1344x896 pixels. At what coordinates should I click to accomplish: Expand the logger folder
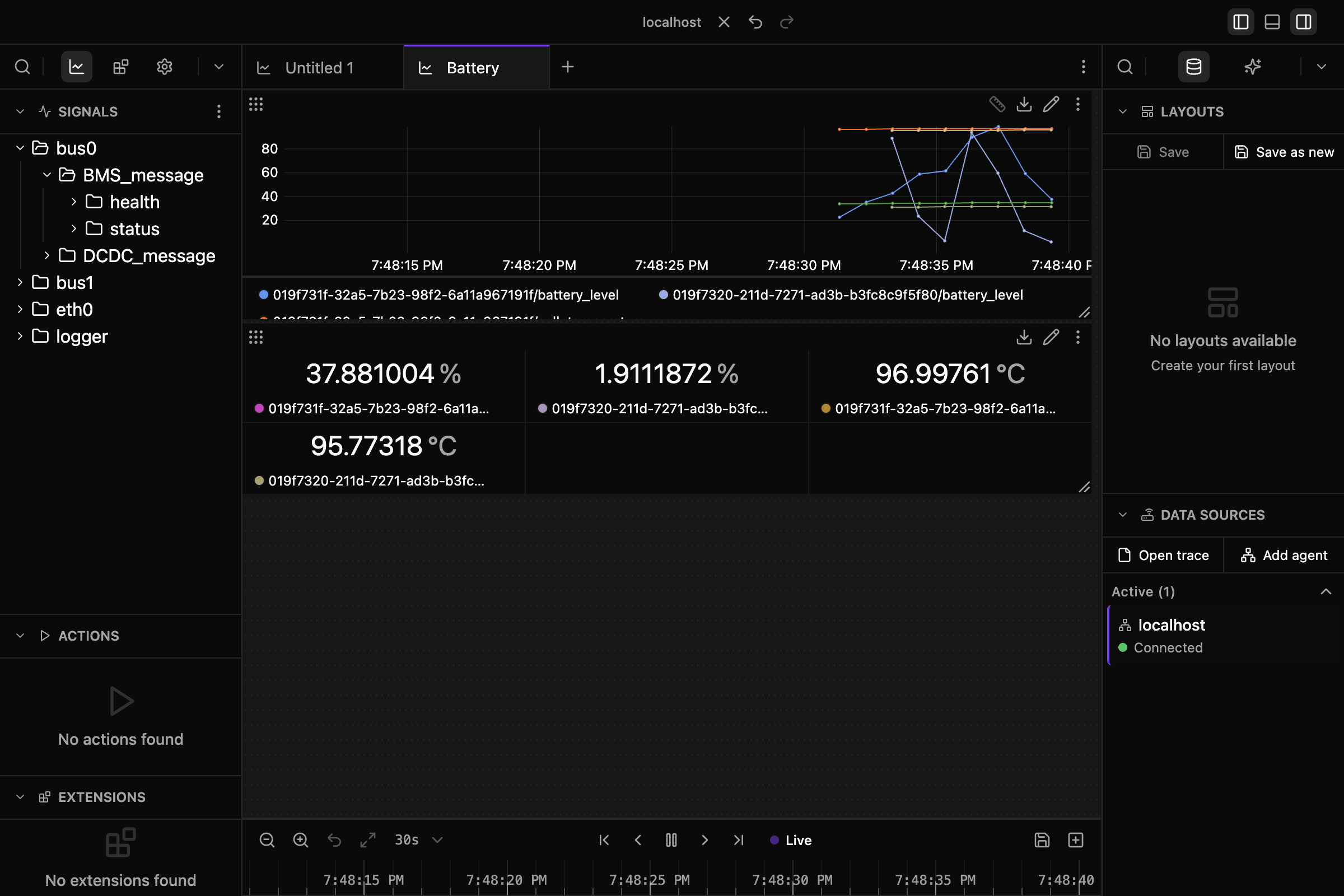point(20,336)
